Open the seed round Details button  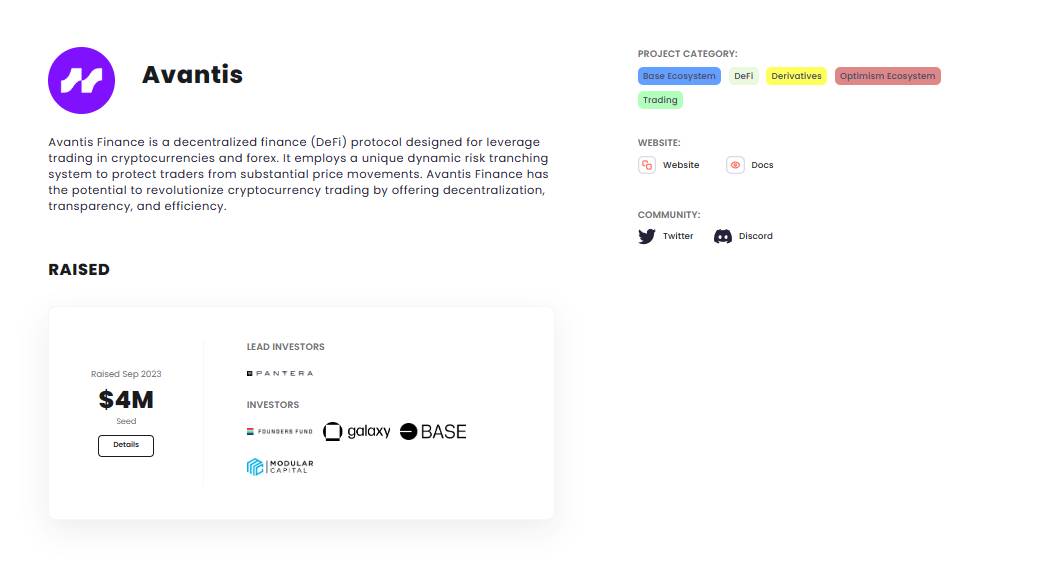coord(126,446)
